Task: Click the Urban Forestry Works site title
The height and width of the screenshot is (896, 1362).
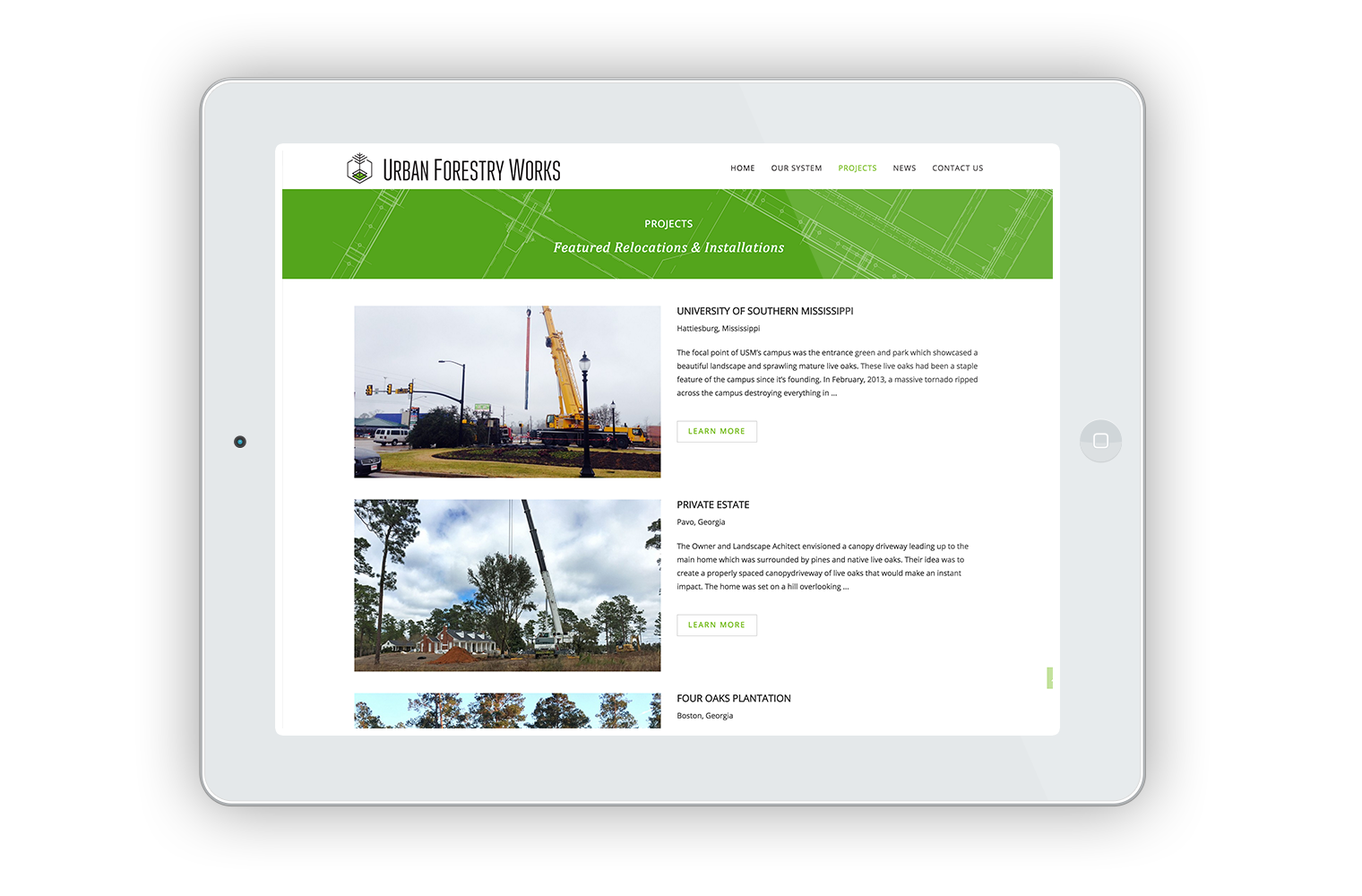Action: [x=471, y=170]
